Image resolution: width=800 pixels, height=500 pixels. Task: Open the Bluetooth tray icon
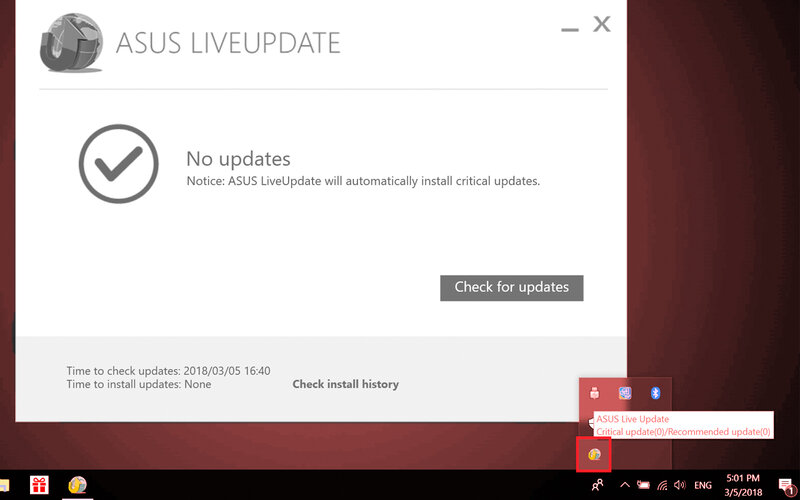(x=656, y=393)
